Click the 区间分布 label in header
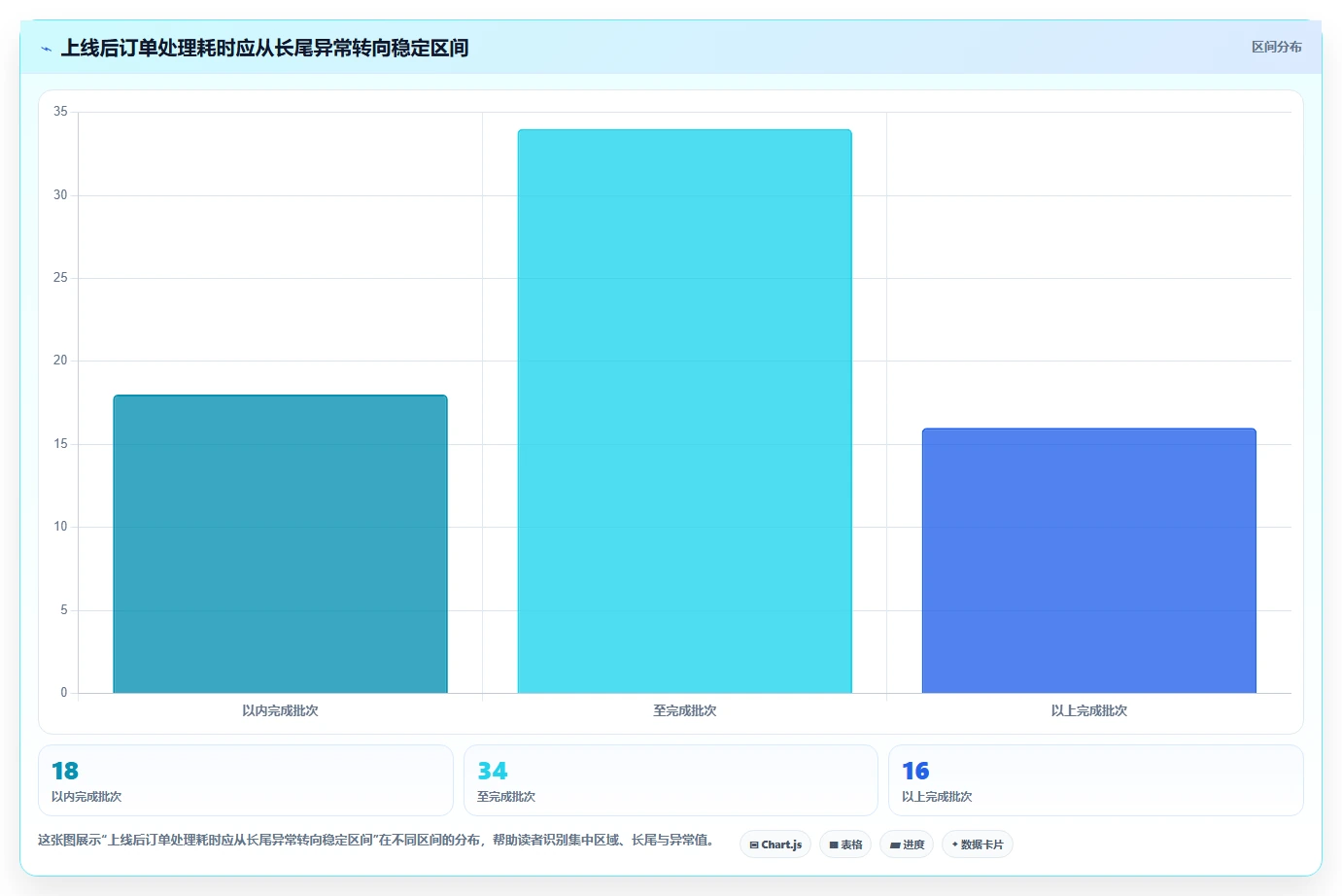 [x=1276, y=47]
